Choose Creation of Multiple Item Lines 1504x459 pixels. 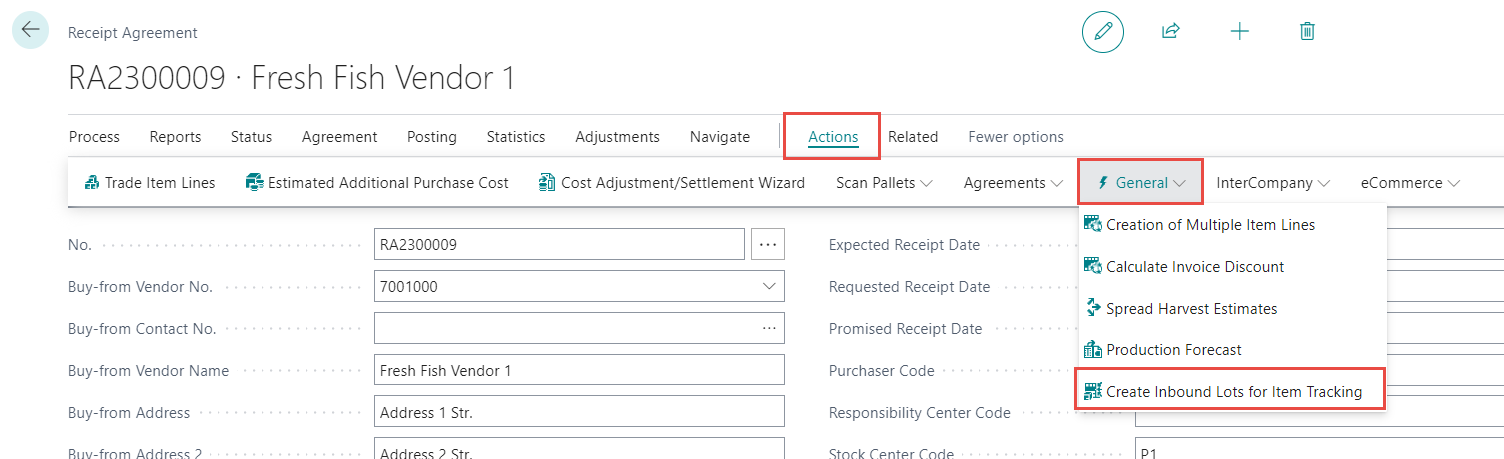point(1209,225)
